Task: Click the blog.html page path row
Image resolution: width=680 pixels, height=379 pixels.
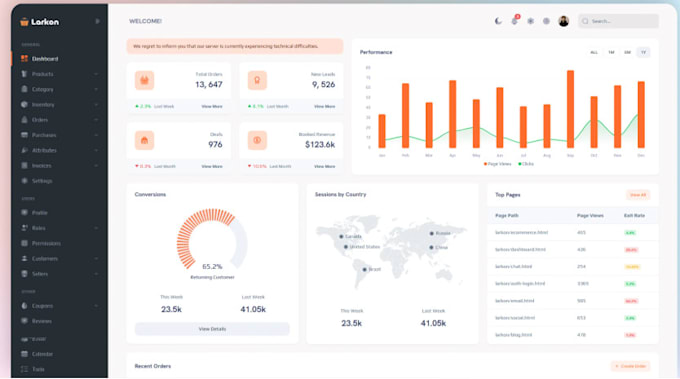Action: click(x=572, y=335)
